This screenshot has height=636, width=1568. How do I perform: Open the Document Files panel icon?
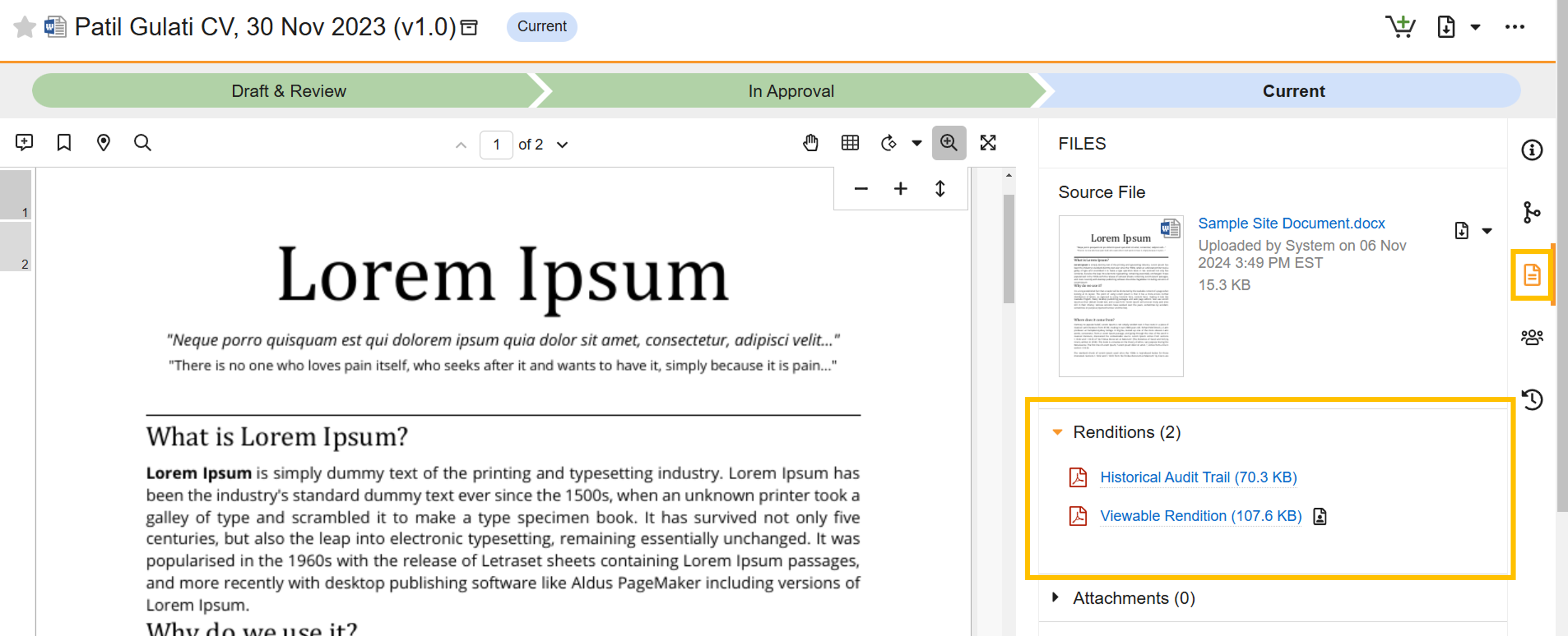tap(1531, 275)
